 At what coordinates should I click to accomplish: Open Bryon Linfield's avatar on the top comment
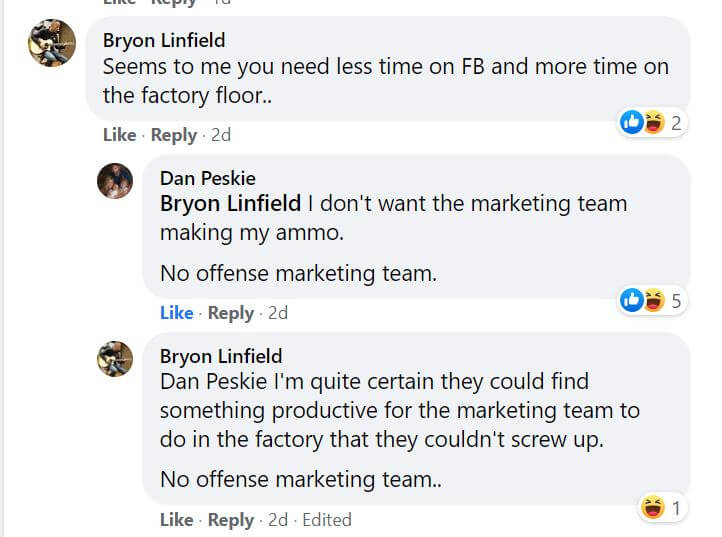tap(52, 43)
